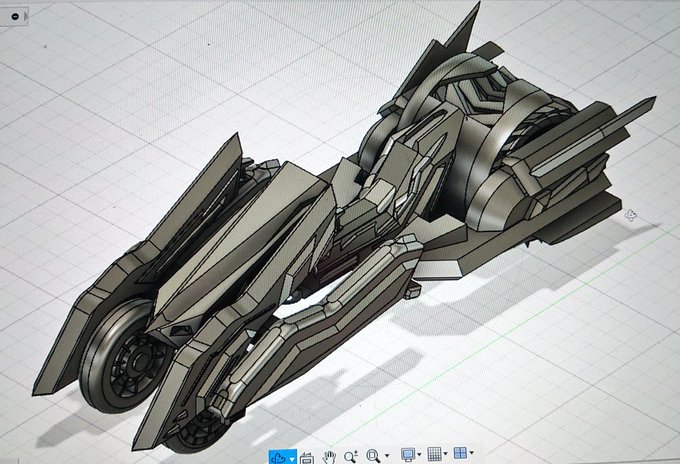Select the vehicle front wheel in viewport
Image resolution: width=680 pixels, height=464 pixels.
pyautogui.click(x=124, y=356)
